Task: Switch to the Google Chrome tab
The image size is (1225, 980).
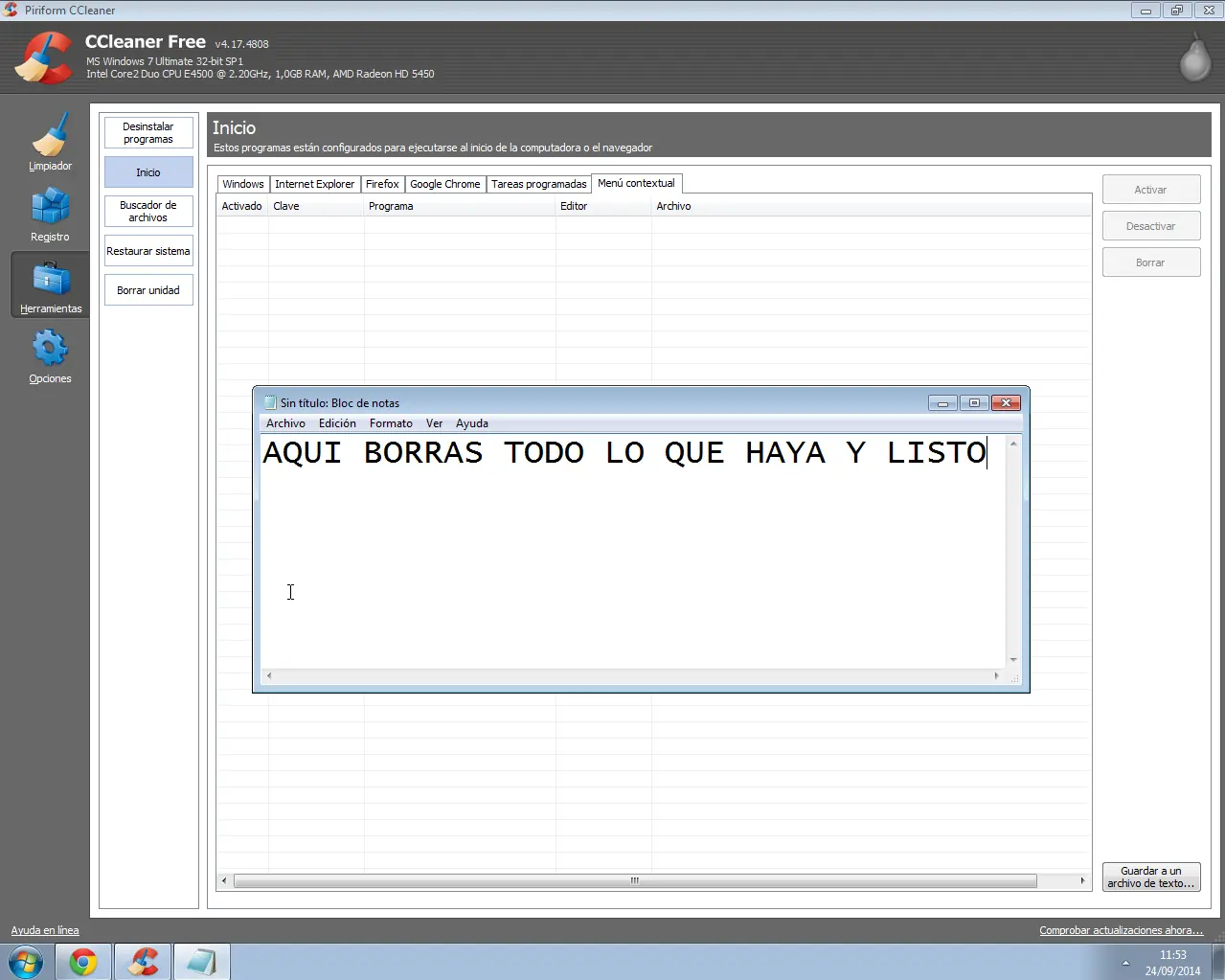Action: click(445, 184)
